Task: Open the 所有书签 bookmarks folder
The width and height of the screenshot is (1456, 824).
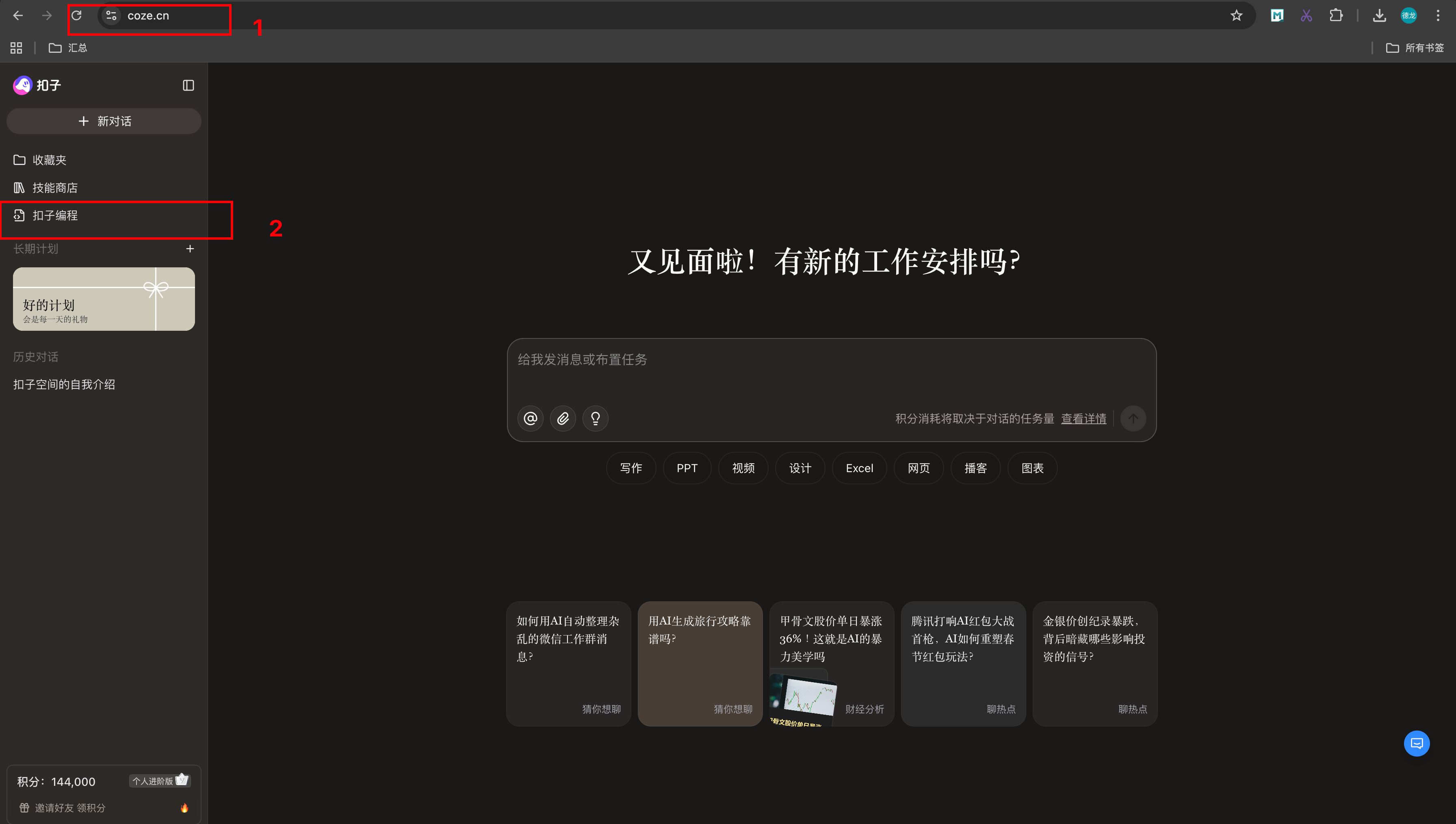Action: tap(1415, 48)
